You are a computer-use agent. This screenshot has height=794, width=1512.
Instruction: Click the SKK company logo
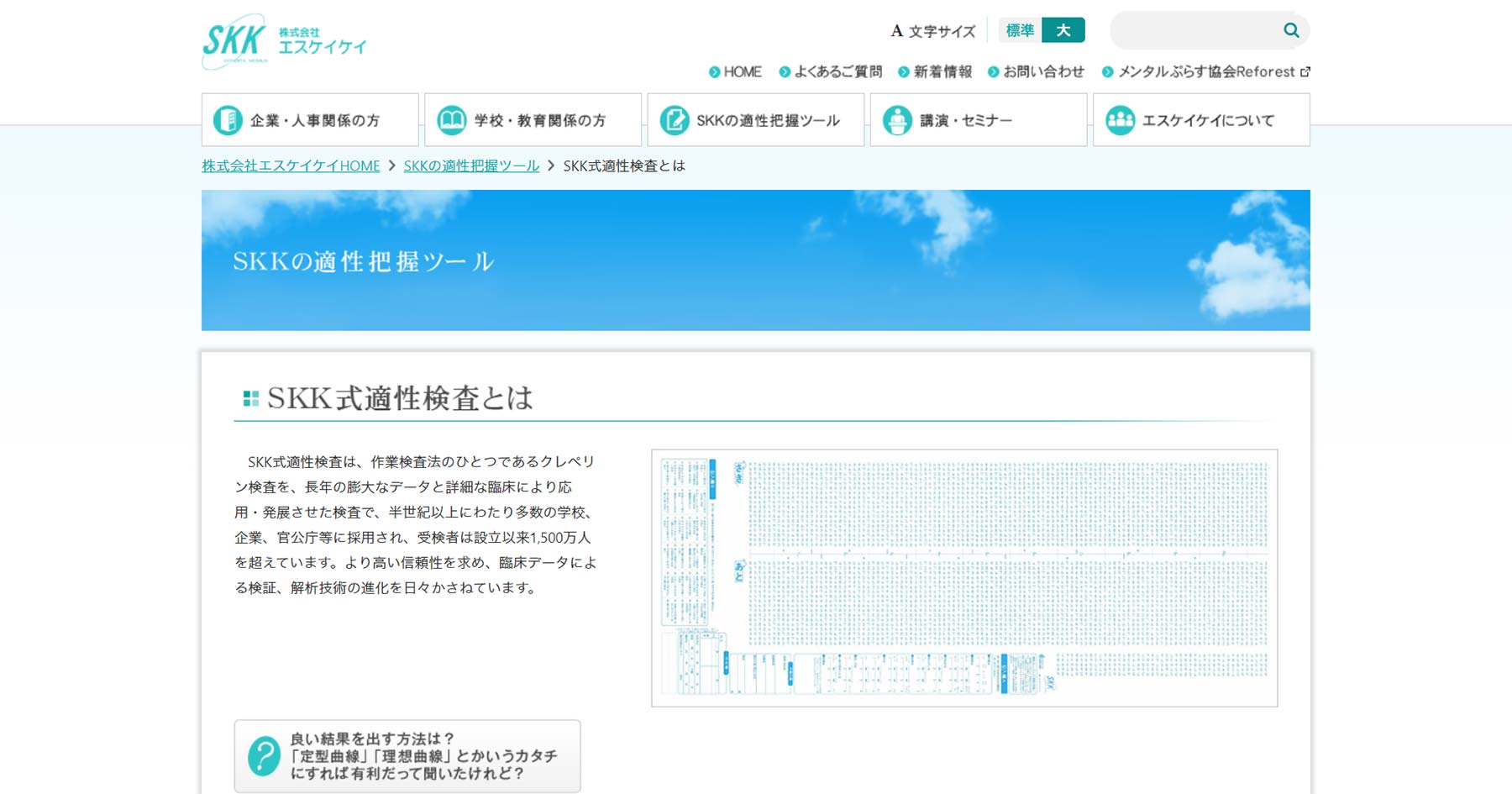tap(285, 41)
